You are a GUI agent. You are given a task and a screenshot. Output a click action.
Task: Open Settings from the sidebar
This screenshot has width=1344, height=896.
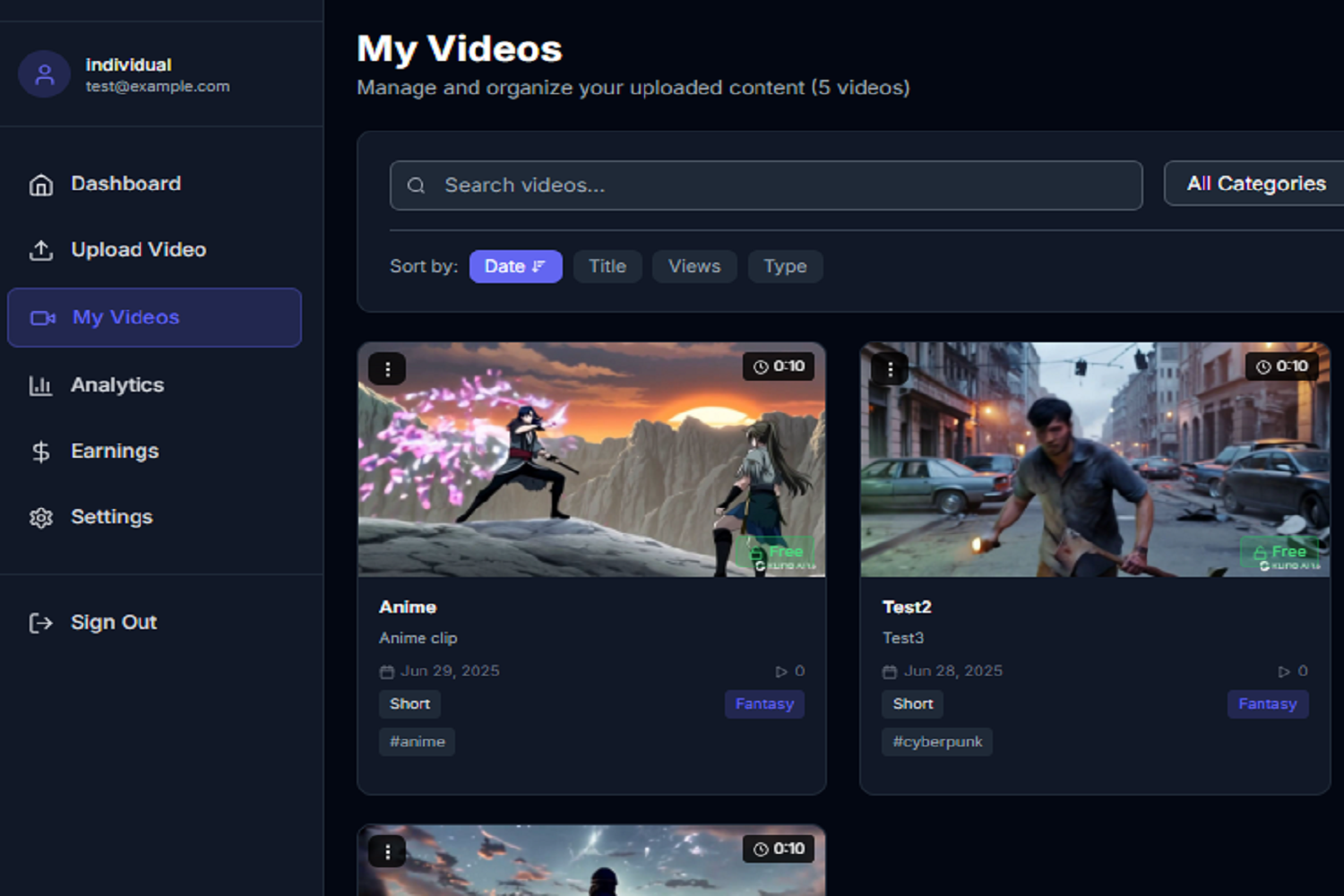pyautogui.click(x=154, y=517)
